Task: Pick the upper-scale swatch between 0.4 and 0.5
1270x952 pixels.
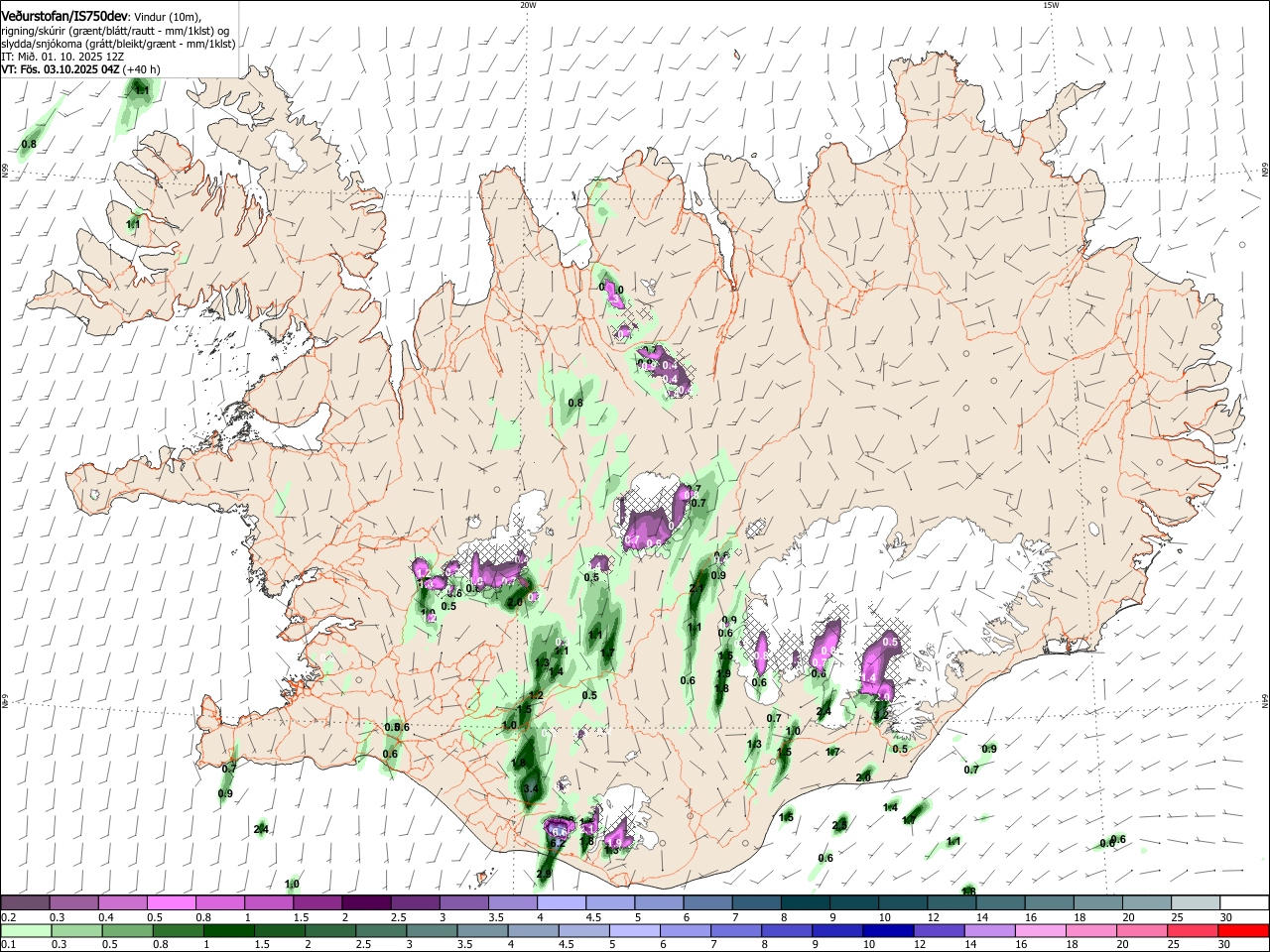Action: 122,902
